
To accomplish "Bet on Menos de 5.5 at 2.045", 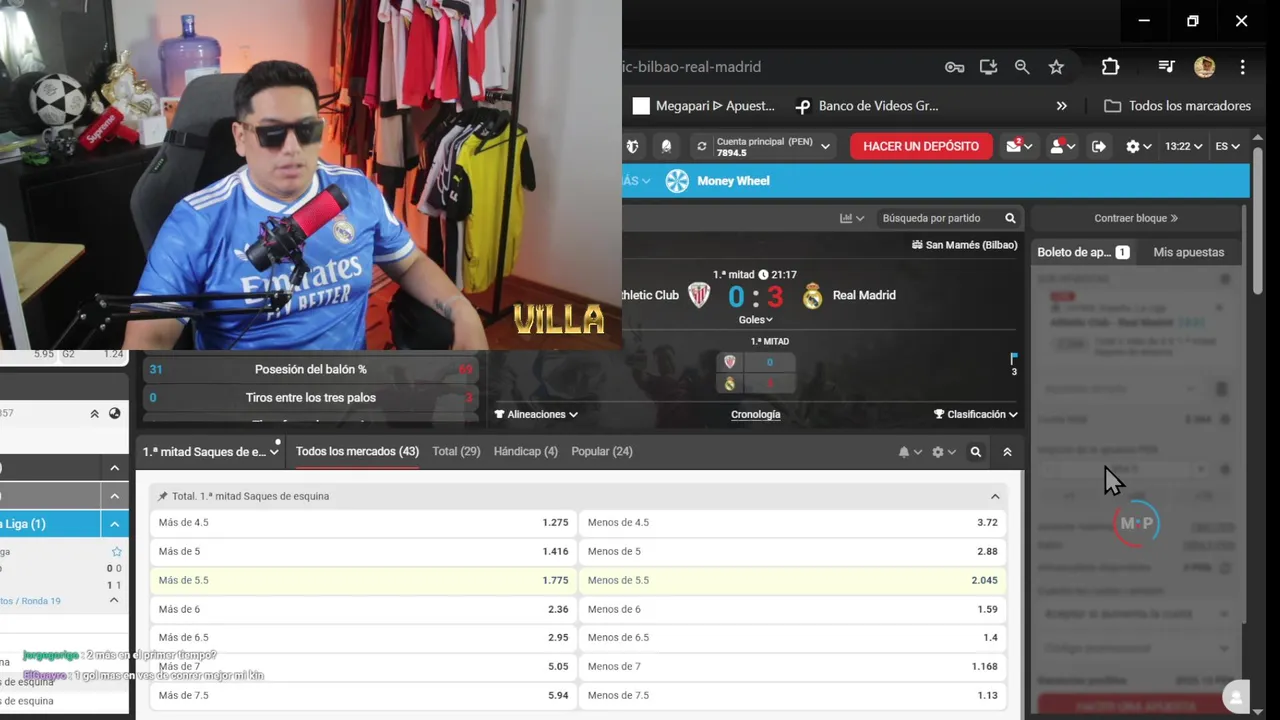I will (x=793, y=580).
